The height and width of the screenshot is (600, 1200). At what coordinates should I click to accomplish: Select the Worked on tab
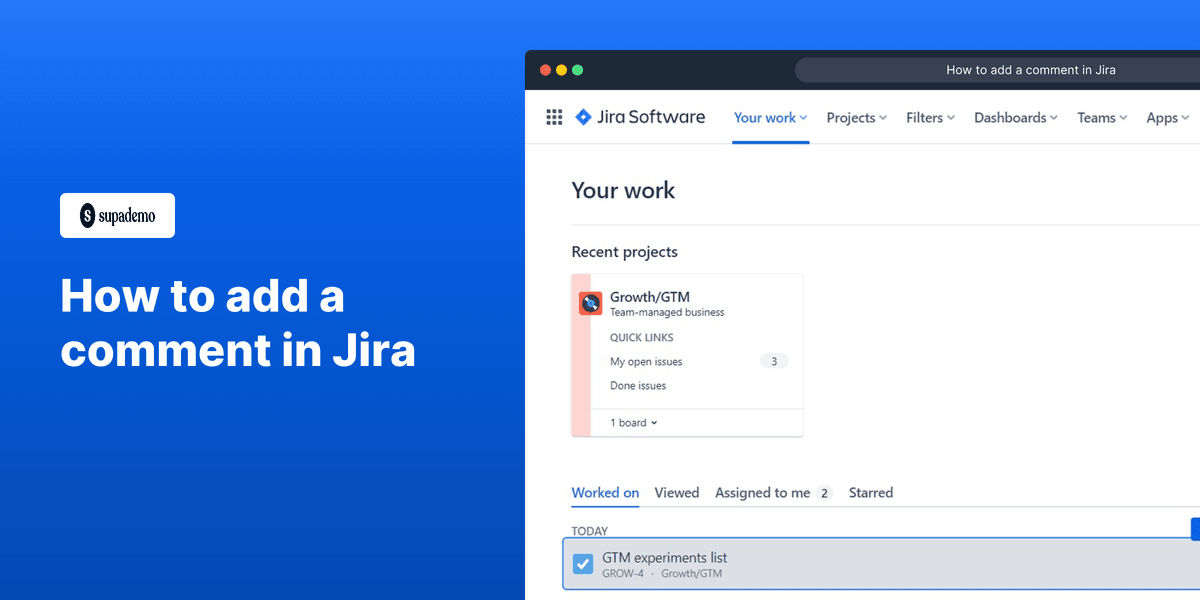(604, 492)
